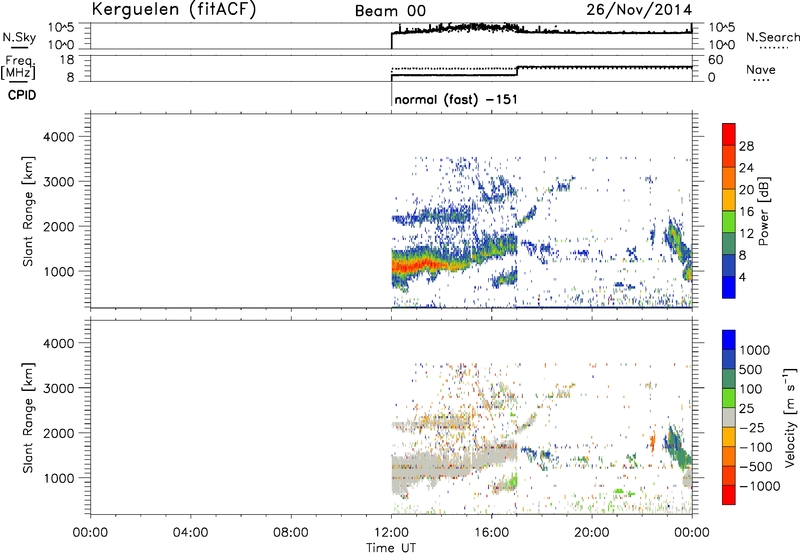Image resolution: width=800 pixels, height=554 pixels.
Task: Click the "Nave" legend label
Action: coord(760,69)
